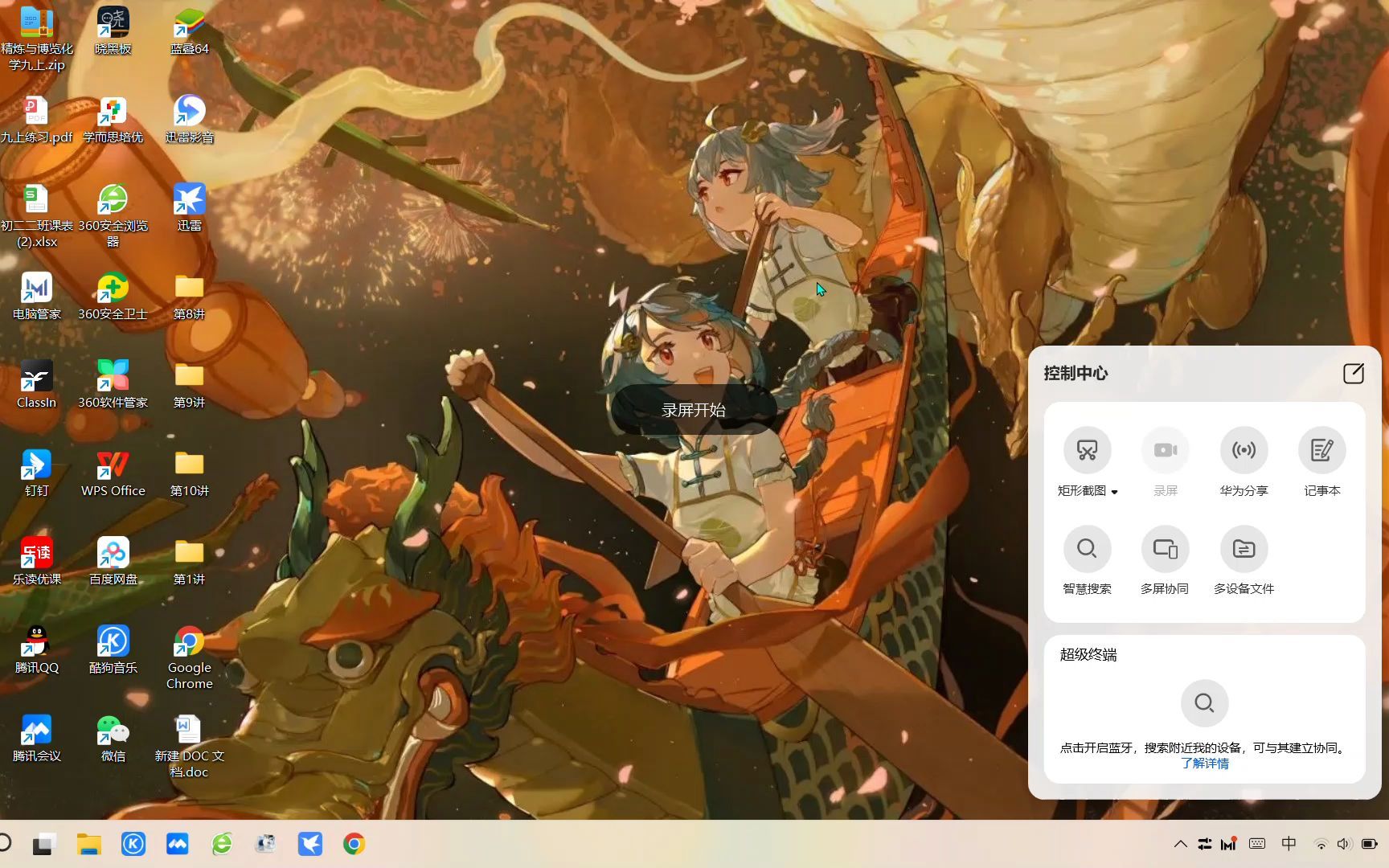Select the 腾讯QQ shortcut
Image resolution: width=1389 pixels, height=868 pixels.
[x=36, y=650]
